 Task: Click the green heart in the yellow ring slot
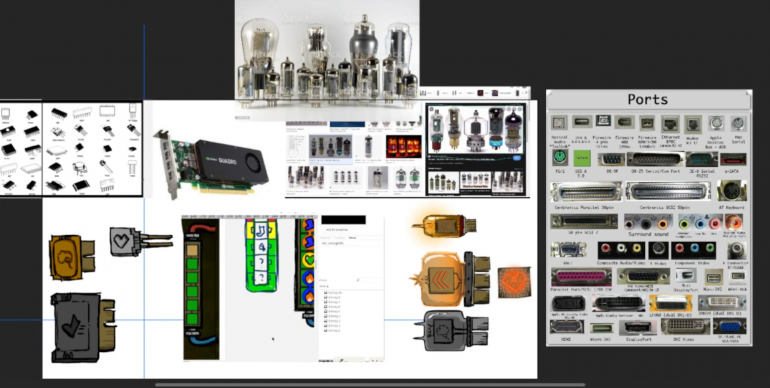308,259
